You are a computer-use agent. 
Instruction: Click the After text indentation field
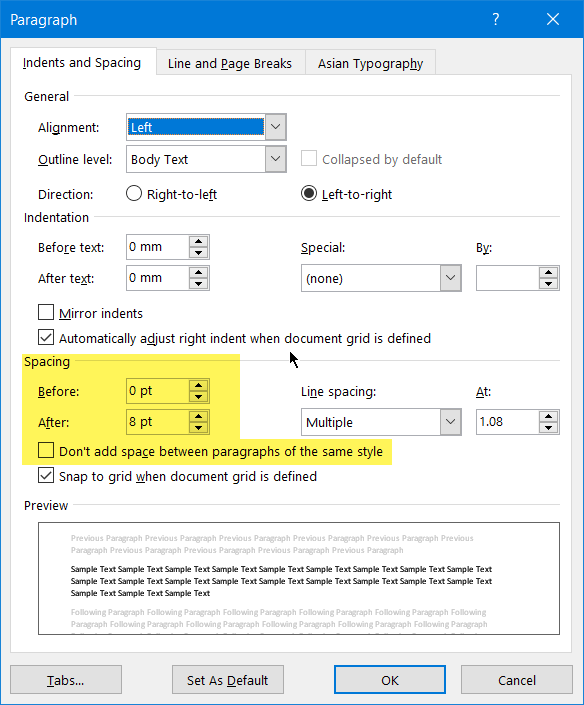click(157, 278)
